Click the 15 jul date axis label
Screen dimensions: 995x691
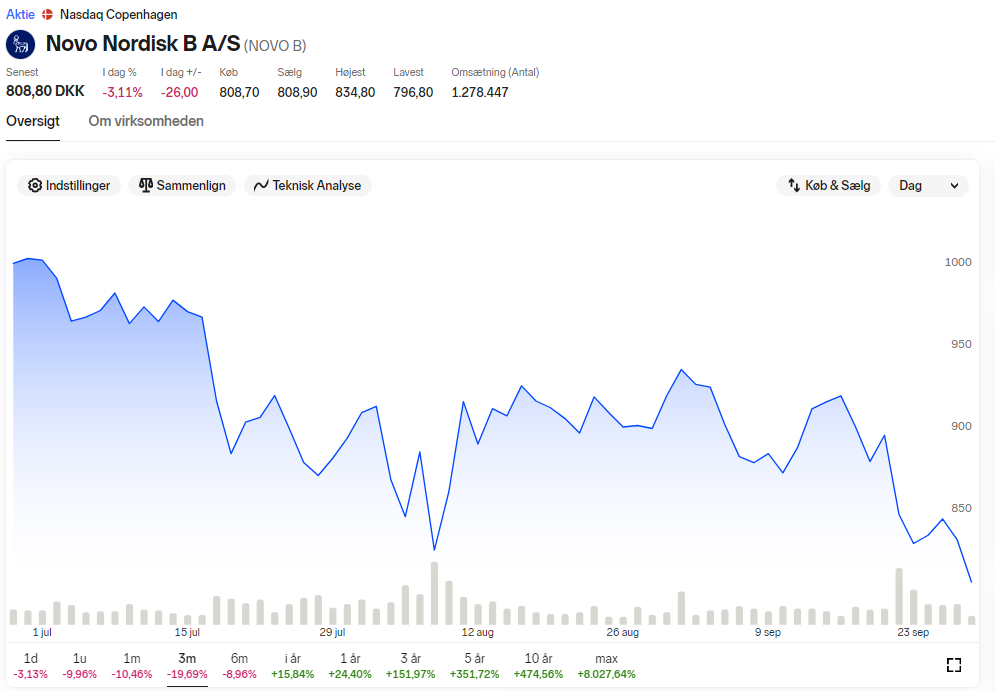click(x=187, y=632)
